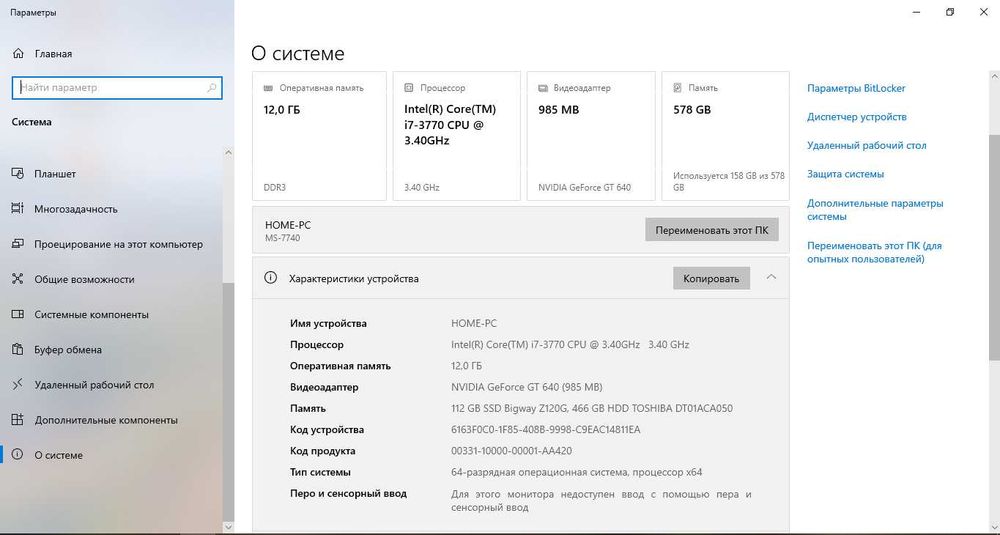Open Дополнительные компоненты section

click(x=112, y=420)
